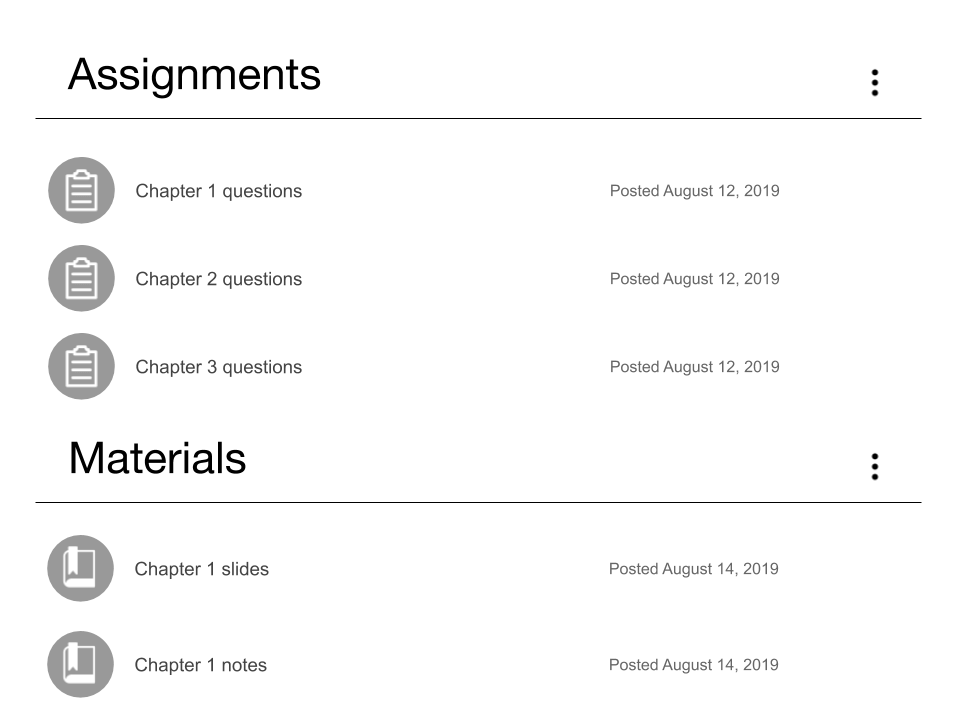Open the Chapter 1 slides material
Image resolution: width=960 pixels, height=720 pixels.
201,569
